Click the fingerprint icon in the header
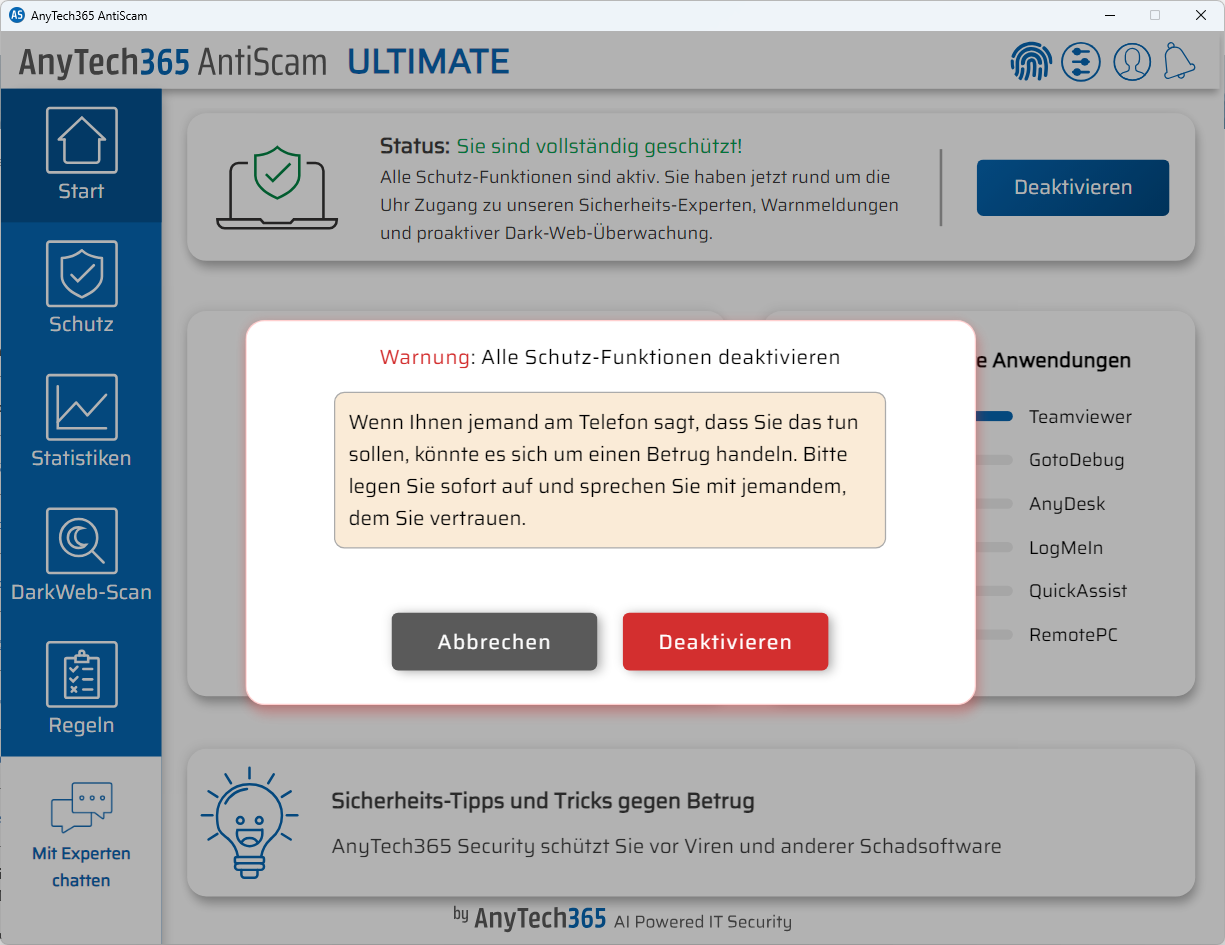The image size is (1225, 945). point(1031,61)
